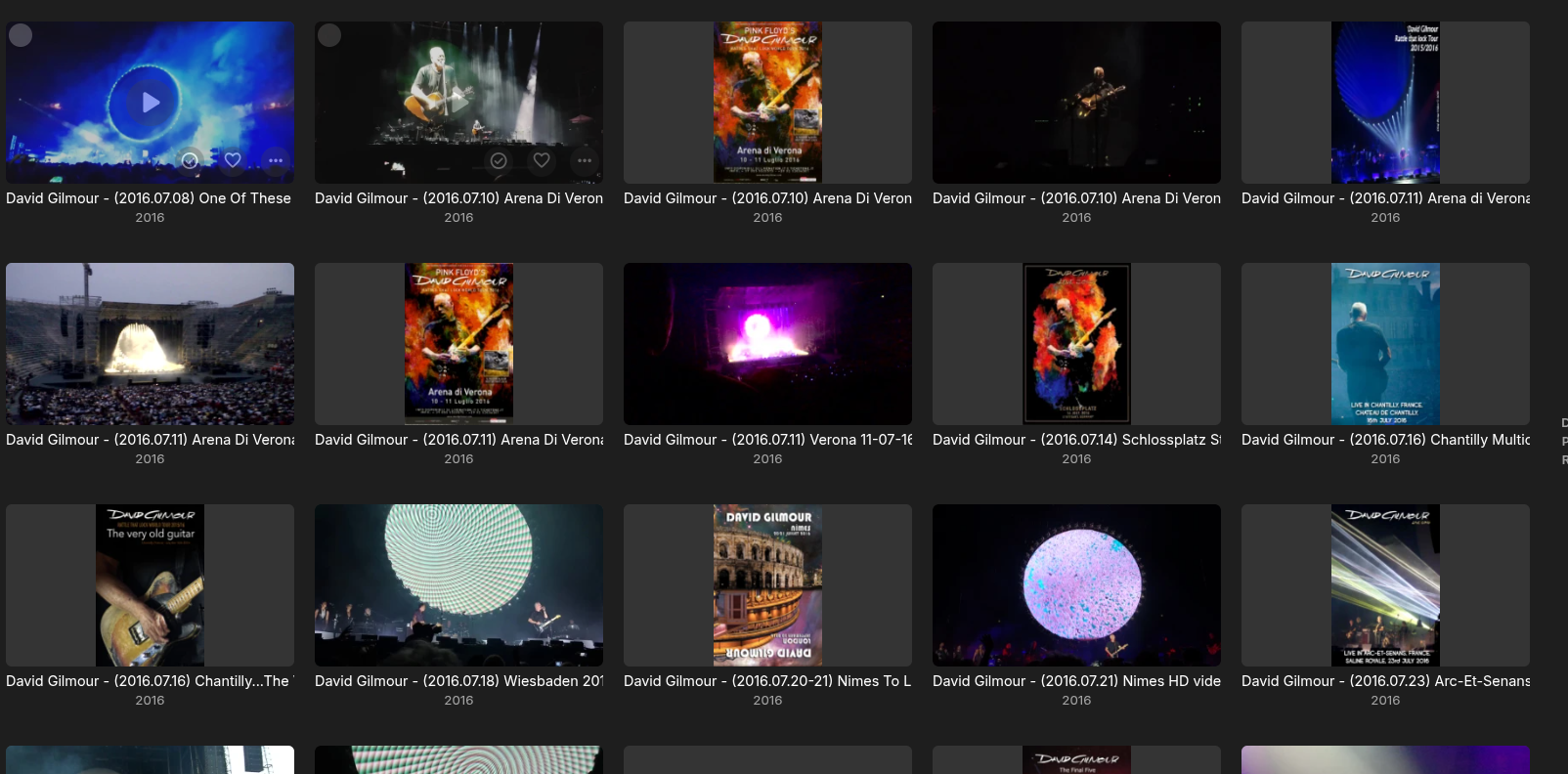Open the Nimes HD video moon-screen thumbnail

[1076, 585]
